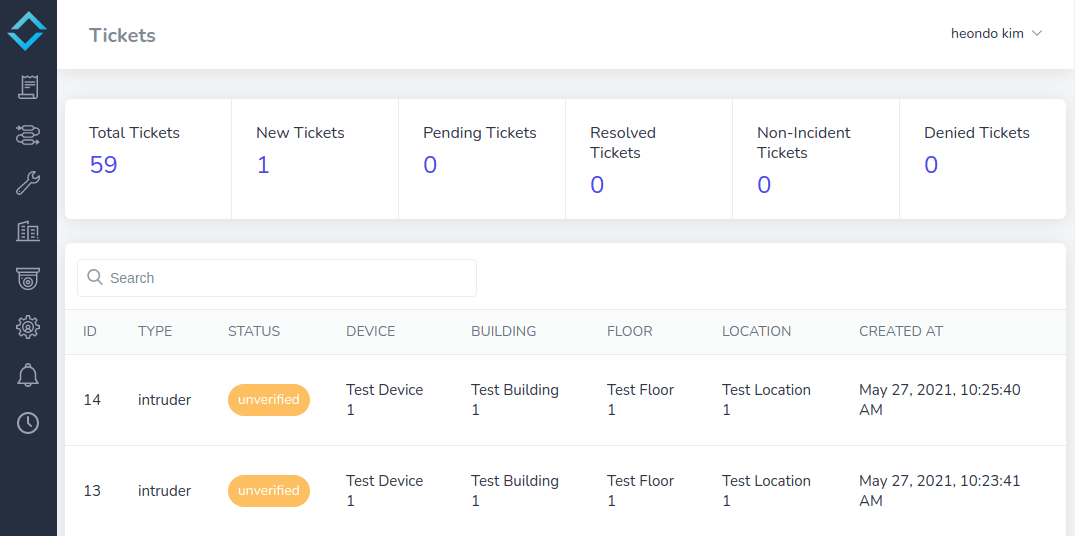Sort by the CREATED AT column header

901,331
